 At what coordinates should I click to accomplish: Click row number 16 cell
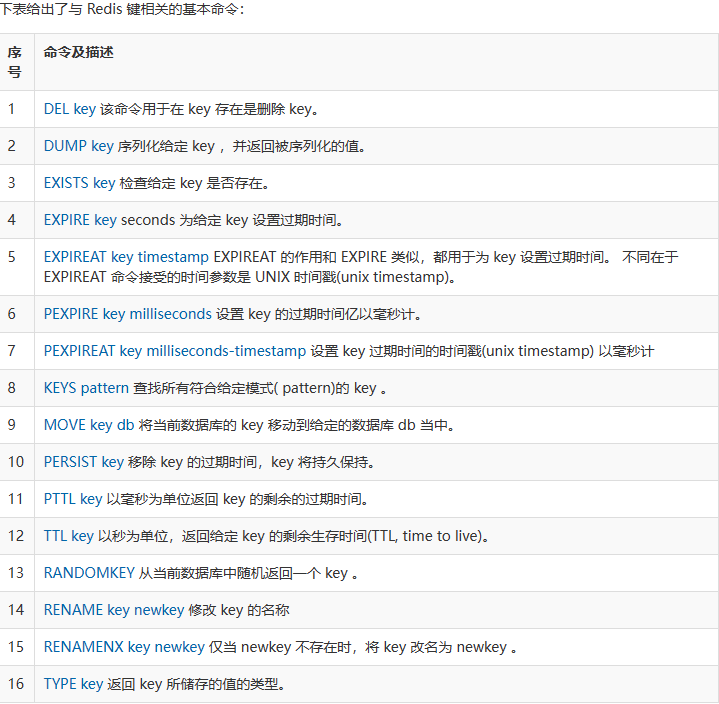(16, 684)
